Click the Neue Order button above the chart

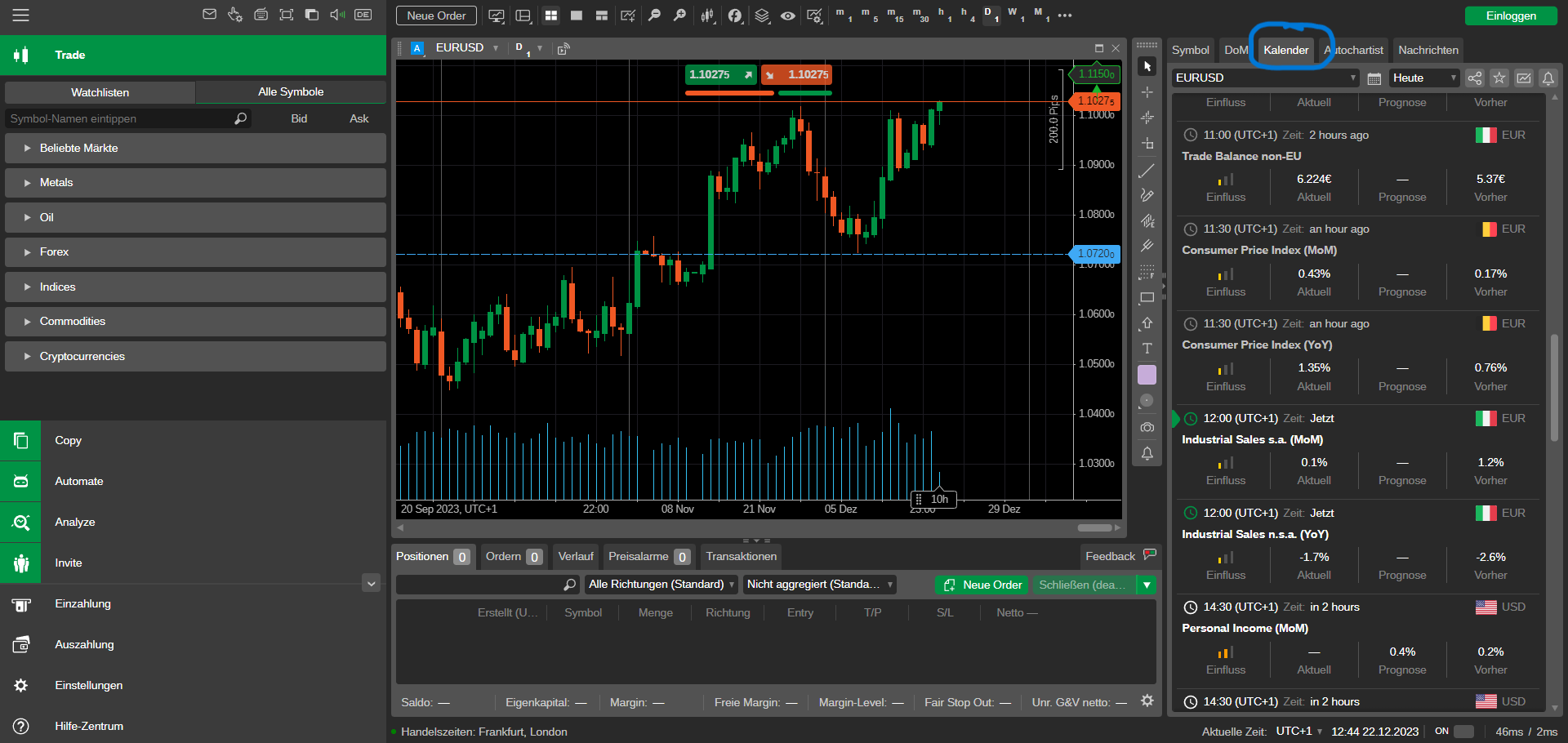(x=435, y=15)
